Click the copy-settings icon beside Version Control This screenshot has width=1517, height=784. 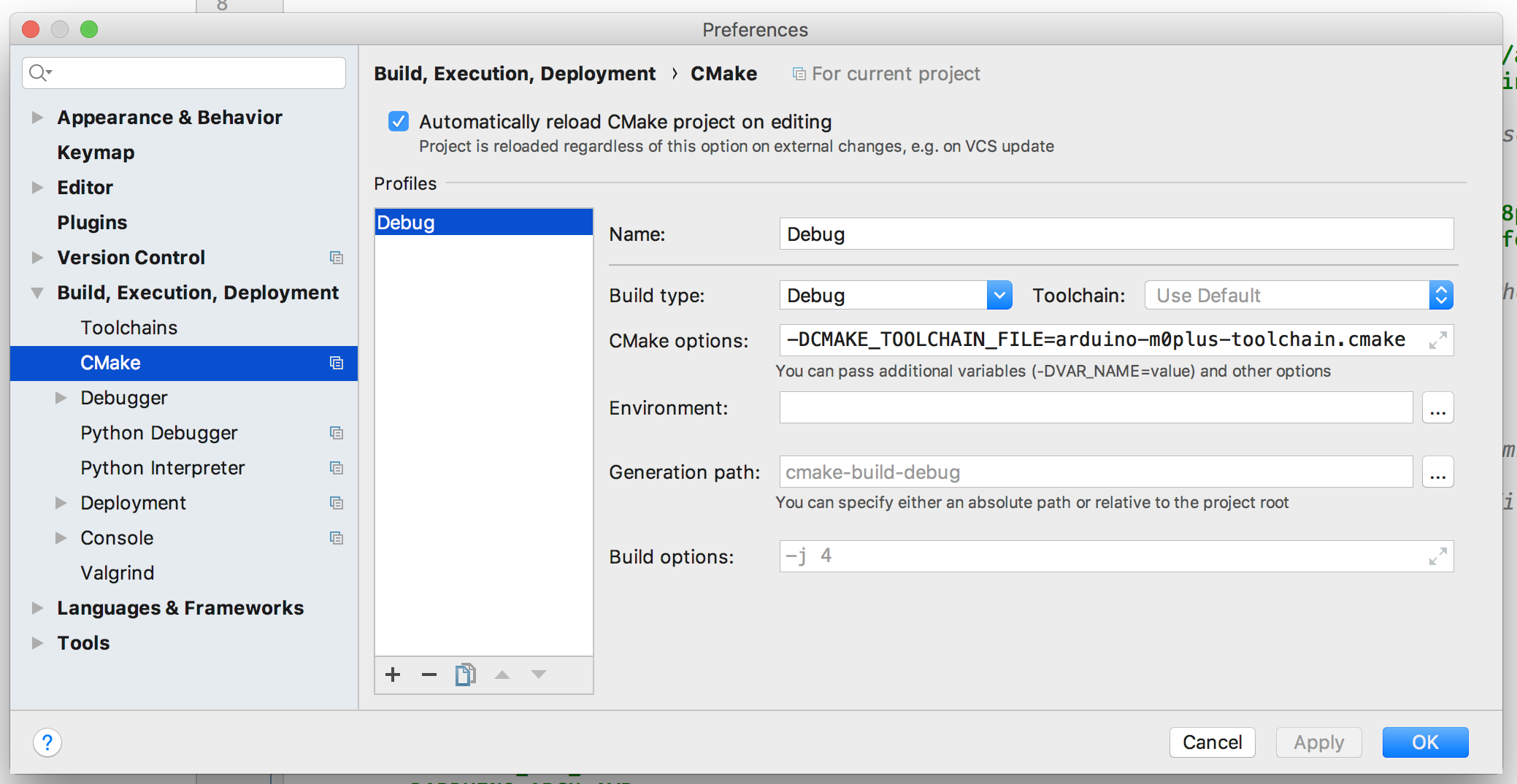(337, 258)
